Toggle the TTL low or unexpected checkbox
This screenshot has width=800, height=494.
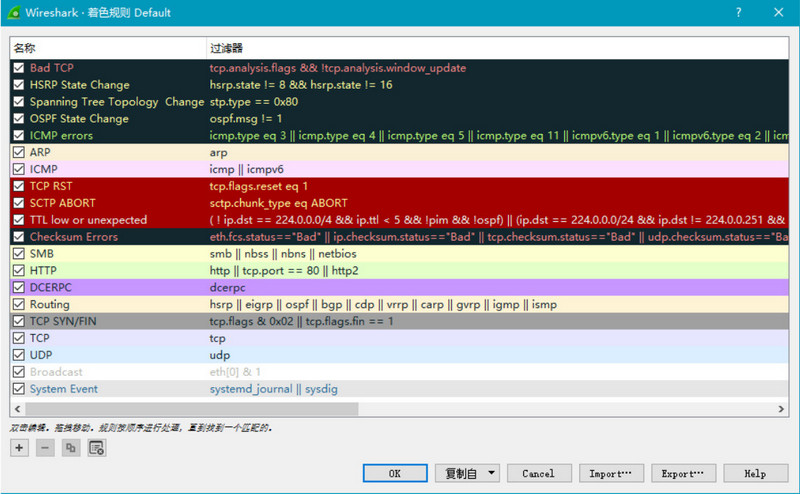[19, 220]
